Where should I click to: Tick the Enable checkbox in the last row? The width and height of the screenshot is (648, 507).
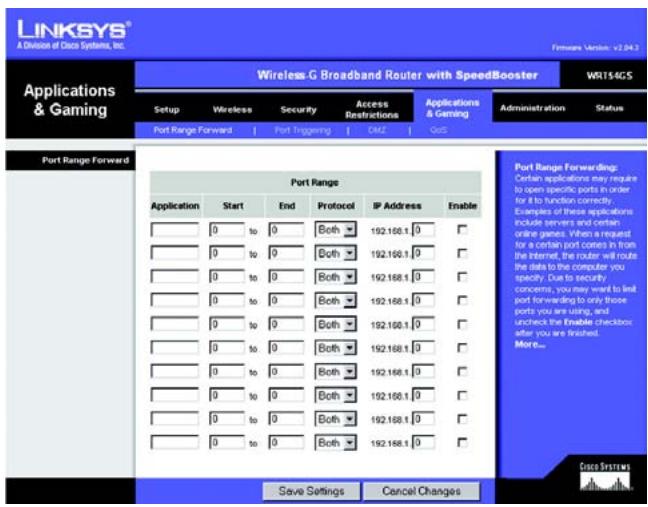coord(462,443)
